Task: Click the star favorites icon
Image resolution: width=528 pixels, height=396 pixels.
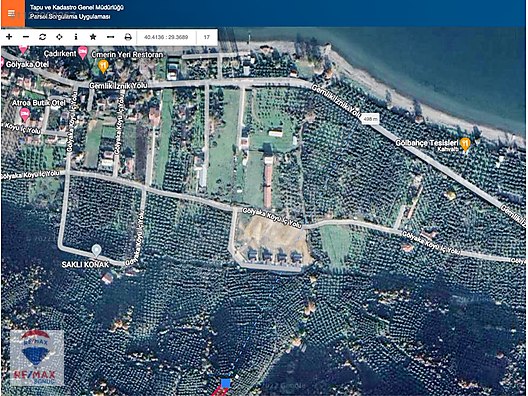Action: [93, 37]
